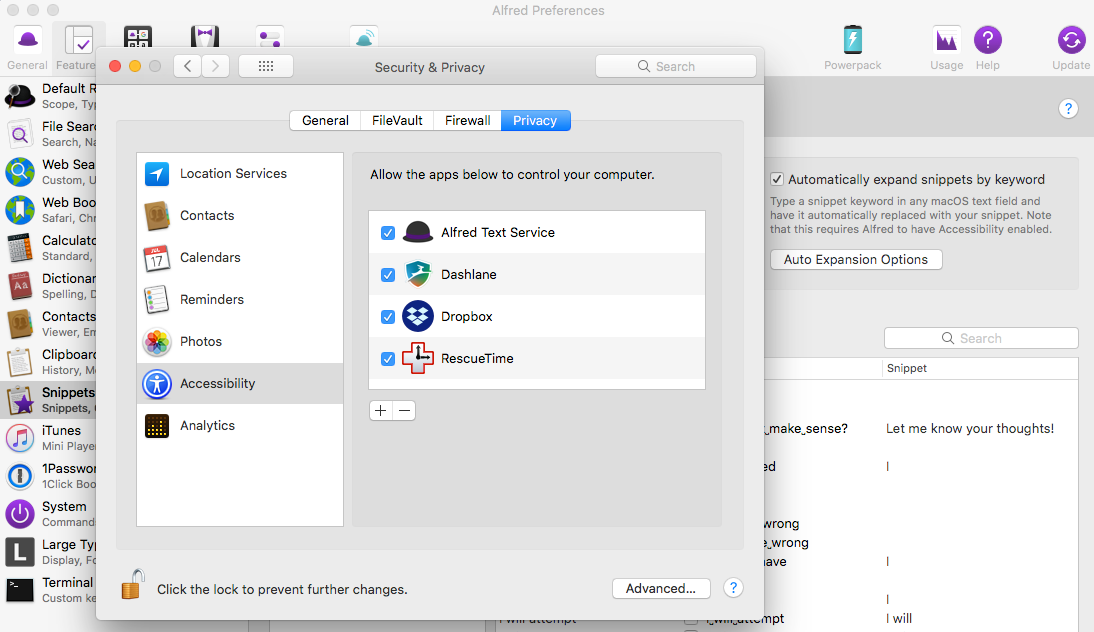1094x632 pixels.
Task: Open Alfred Usage tab
Action: (946, 48)
